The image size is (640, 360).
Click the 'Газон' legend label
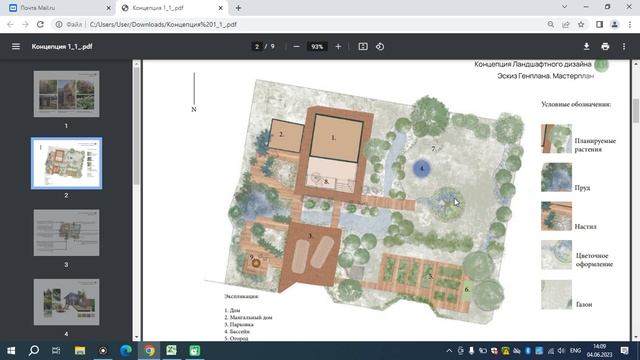pos(584,304)
